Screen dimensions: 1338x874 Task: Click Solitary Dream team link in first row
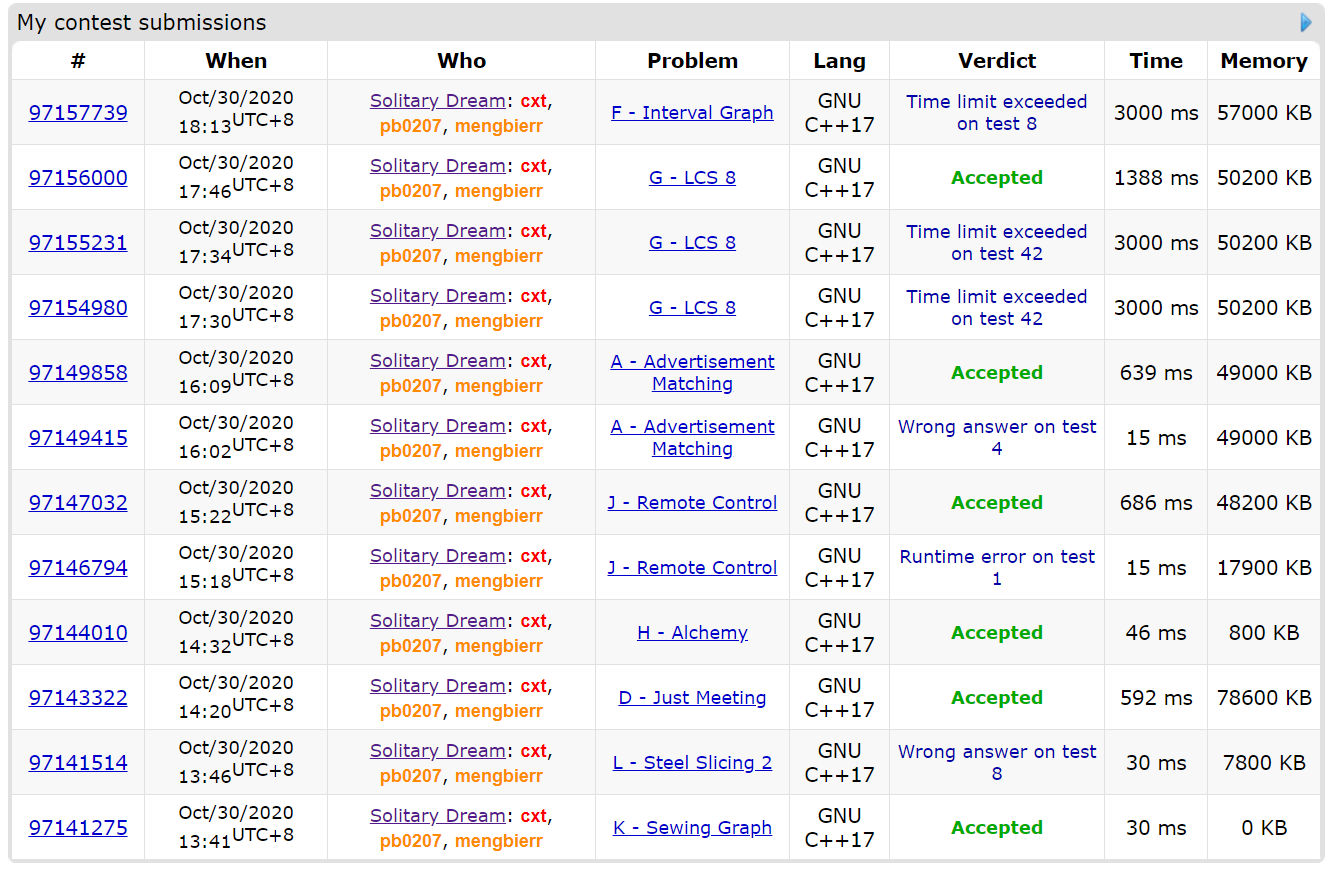[437, 101]
